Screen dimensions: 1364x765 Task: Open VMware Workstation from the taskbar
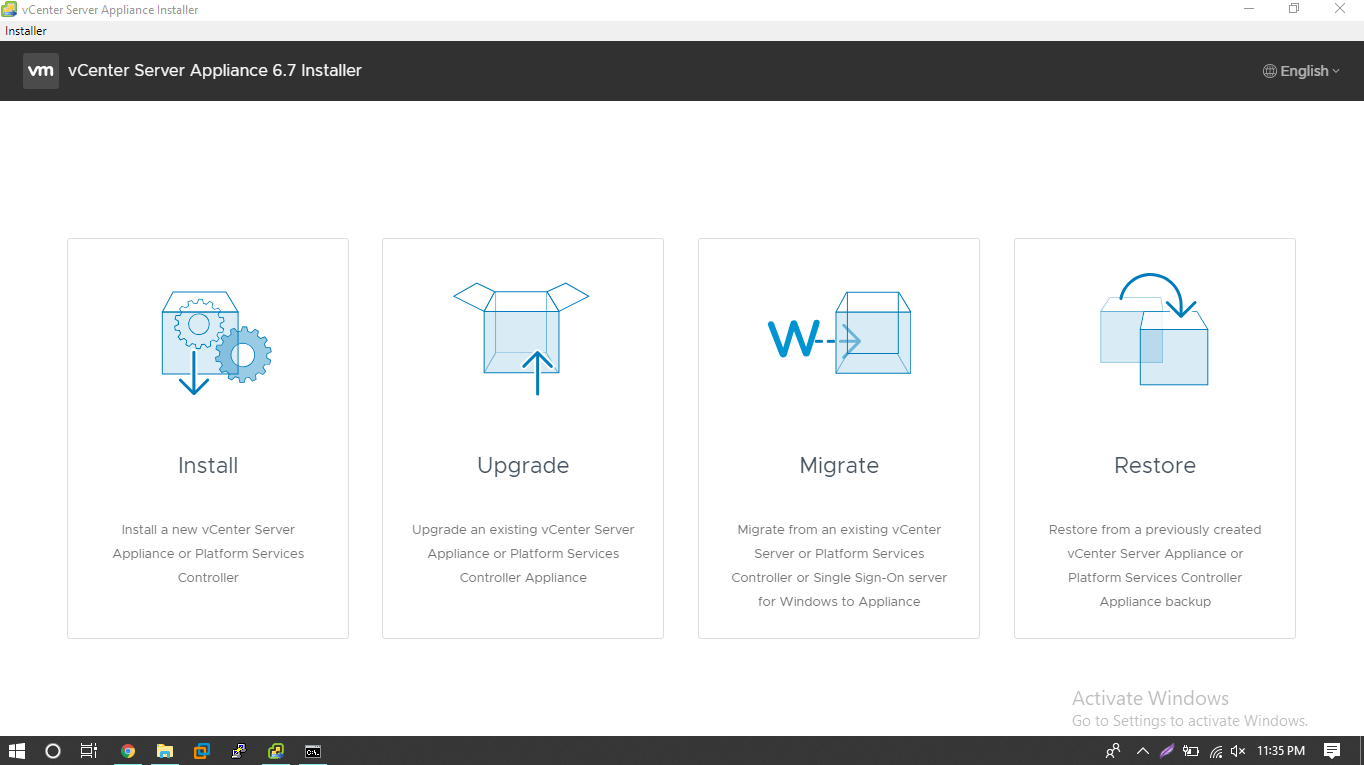click(202, 751)
